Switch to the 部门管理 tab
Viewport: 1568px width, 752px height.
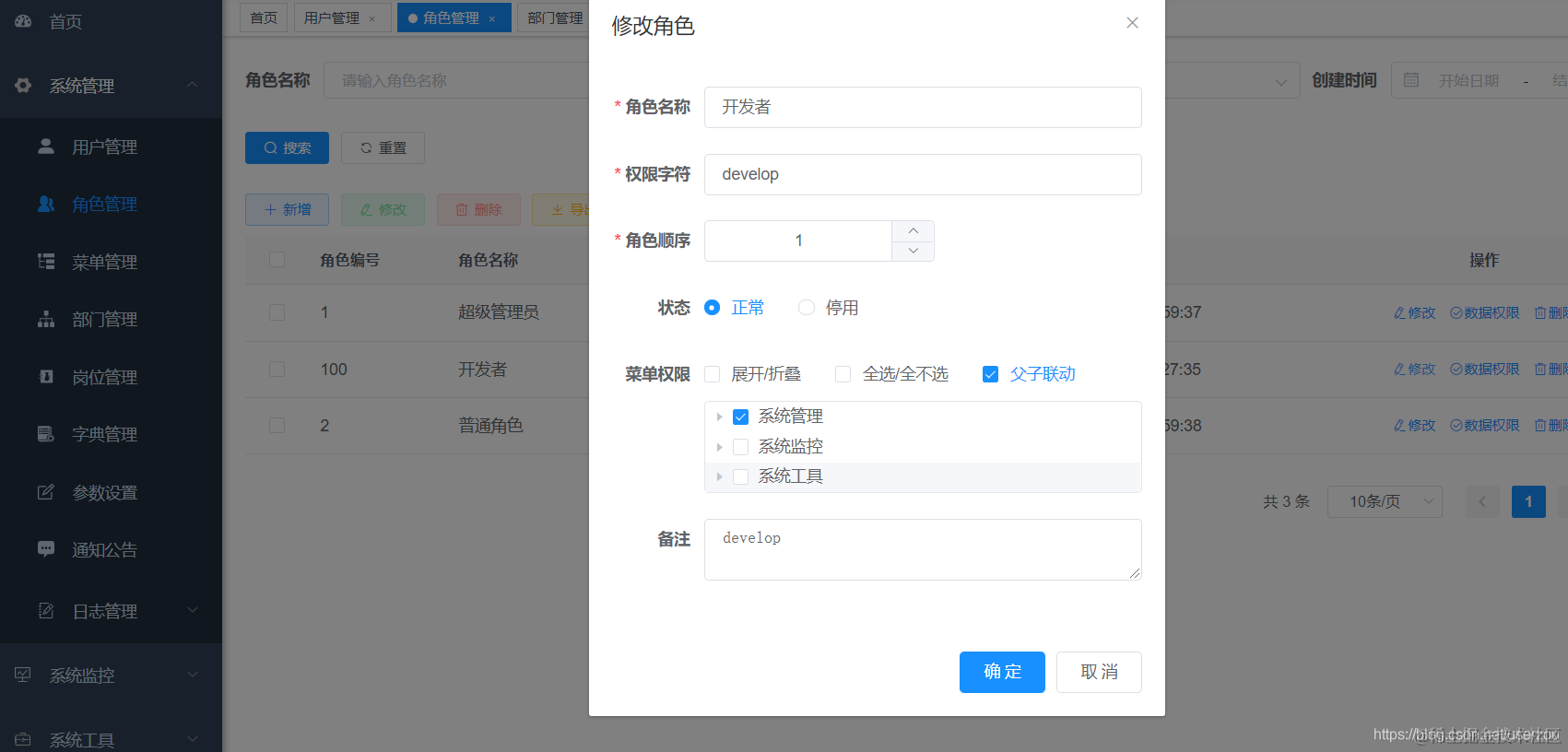tap(555, 18)
